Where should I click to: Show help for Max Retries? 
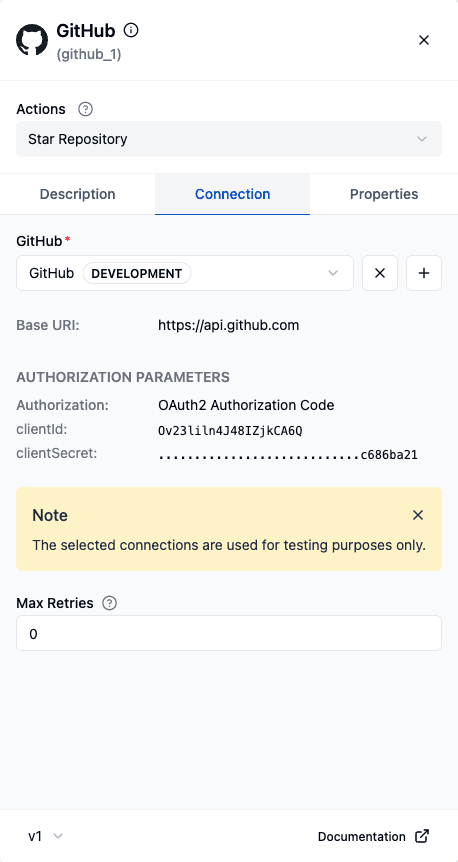(110, 604)
